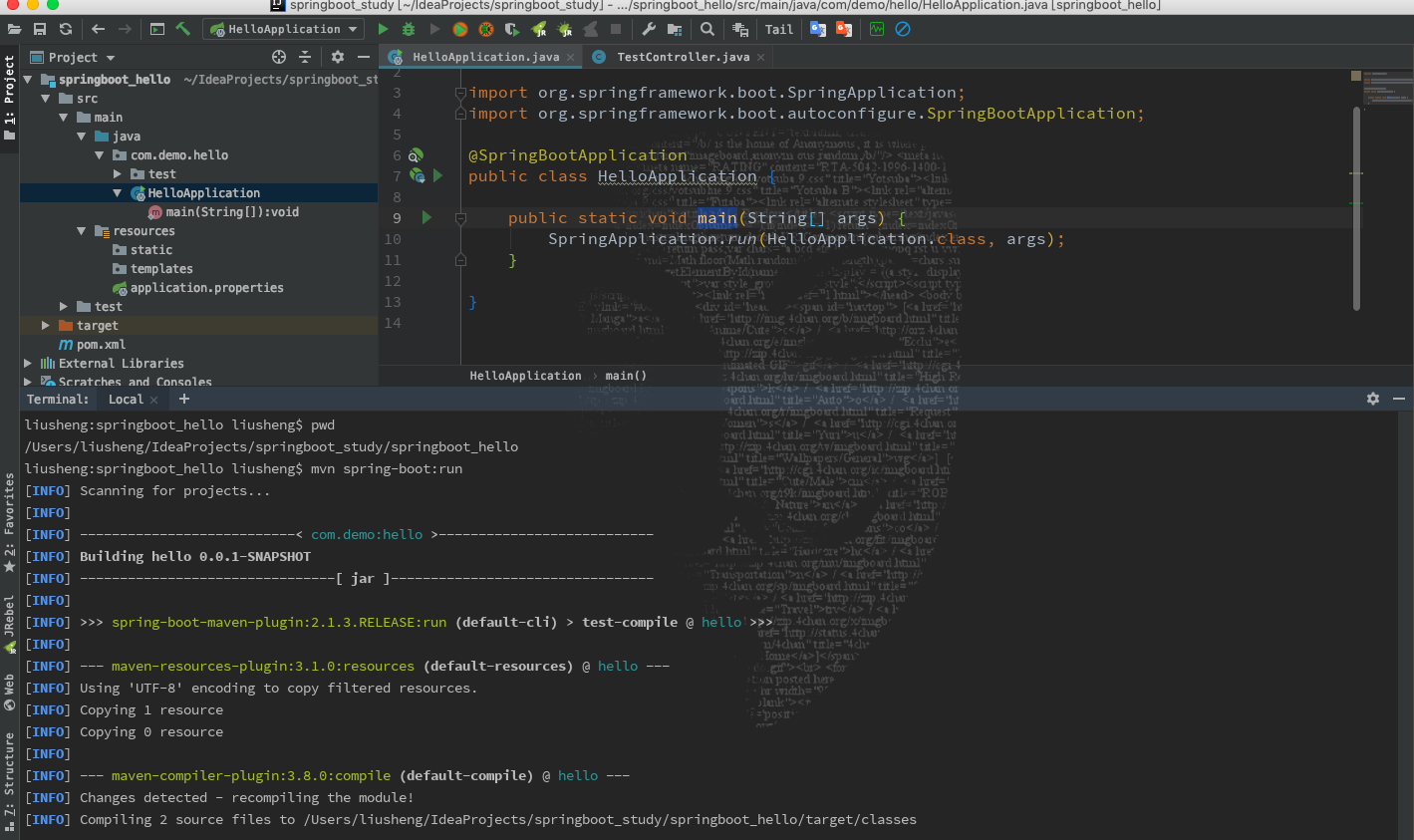Open Project panel gear settings

(x=338, y=57)
